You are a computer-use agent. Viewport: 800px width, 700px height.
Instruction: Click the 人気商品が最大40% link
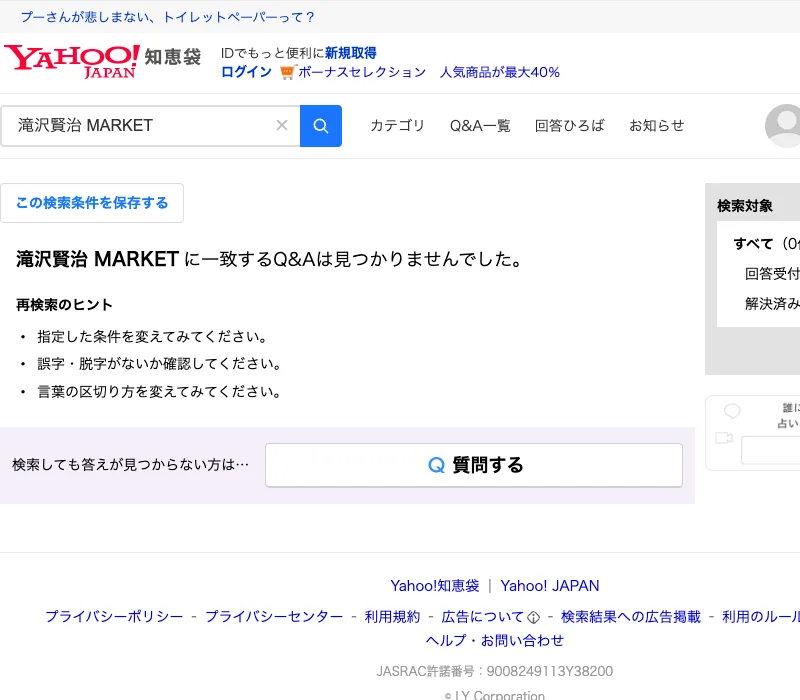click(x=499, y=72)
